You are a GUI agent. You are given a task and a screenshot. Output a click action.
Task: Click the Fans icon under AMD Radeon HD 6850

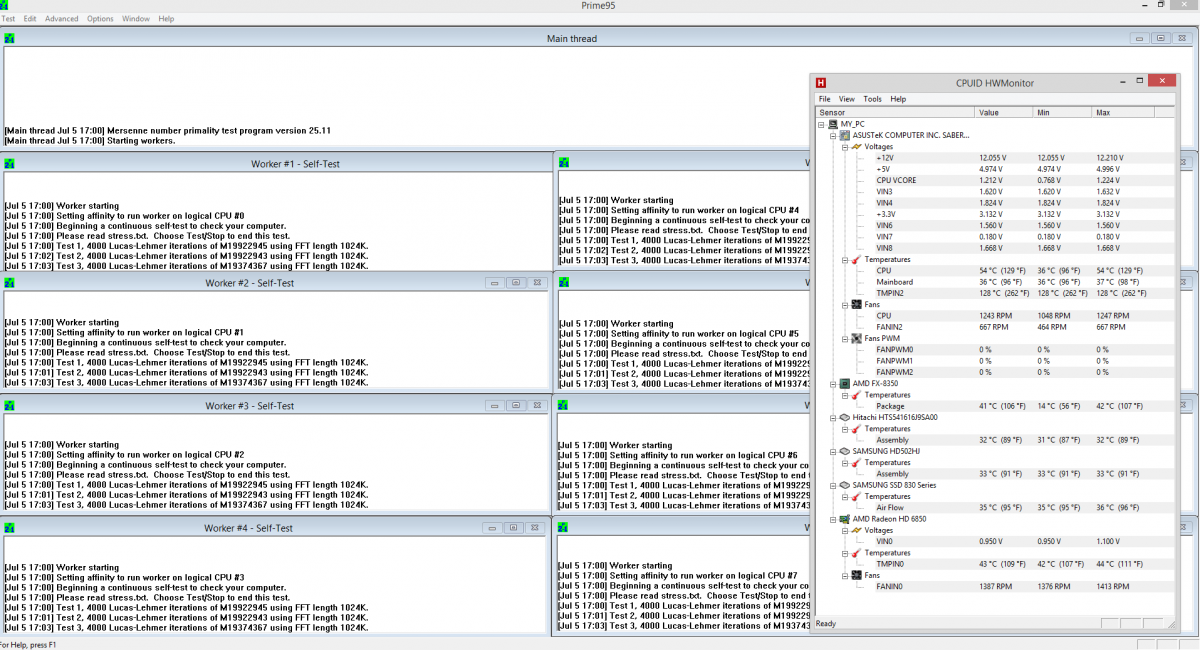click(x=856, y=575)
